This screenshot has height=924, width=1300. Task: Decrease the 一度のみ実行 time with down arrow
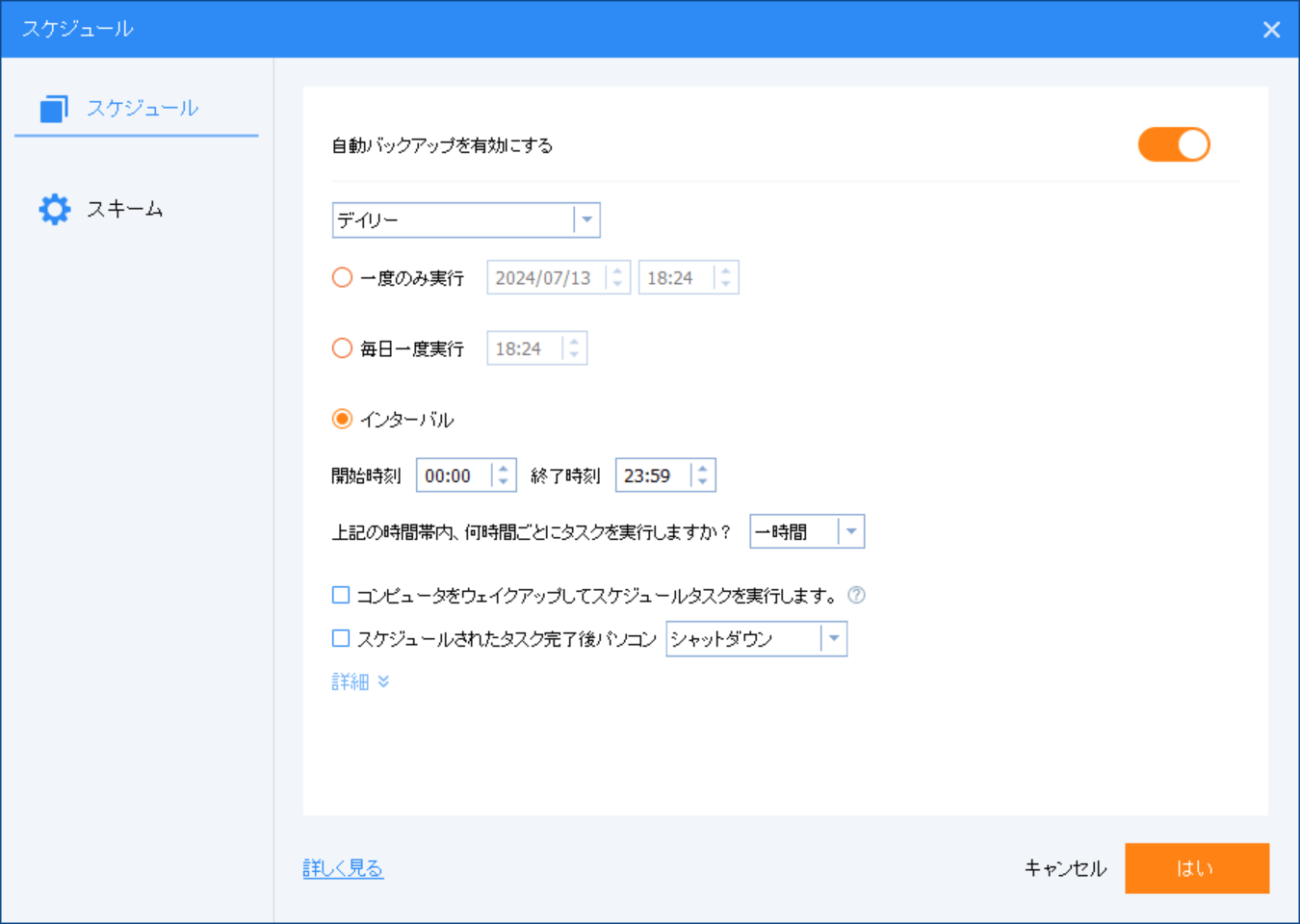point(726,285)
